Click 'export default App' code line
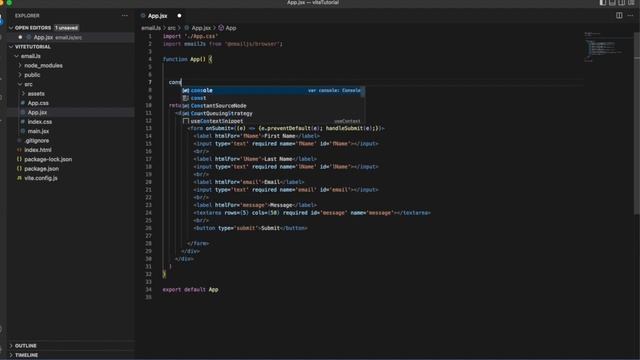The image size is (640, 360). (190, 289)
